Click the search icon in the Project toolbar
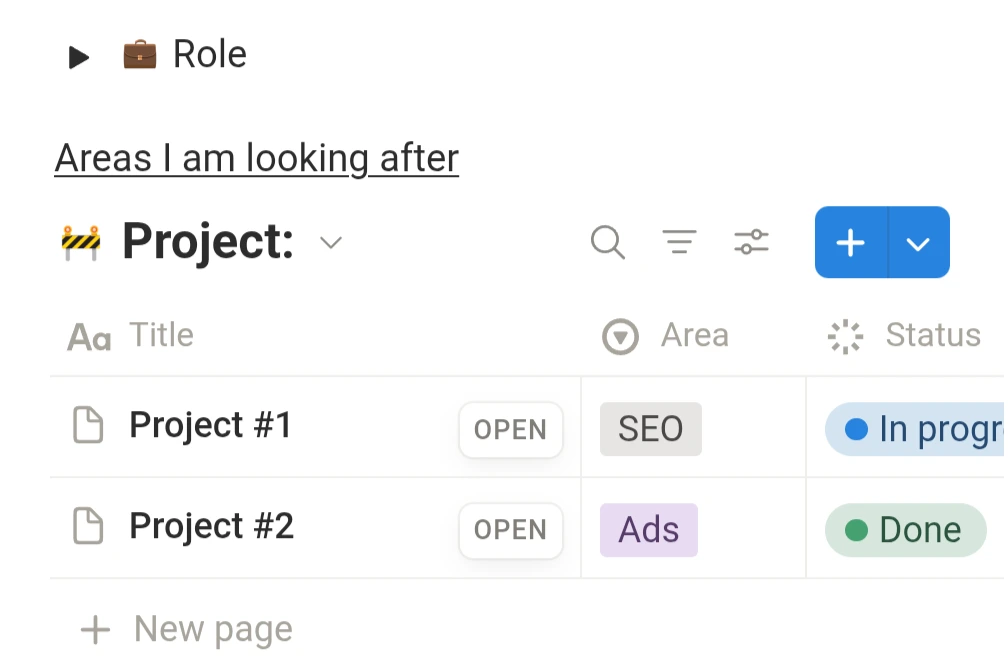This screenshot has width=1008, height=672. click(x=607, y=242)
